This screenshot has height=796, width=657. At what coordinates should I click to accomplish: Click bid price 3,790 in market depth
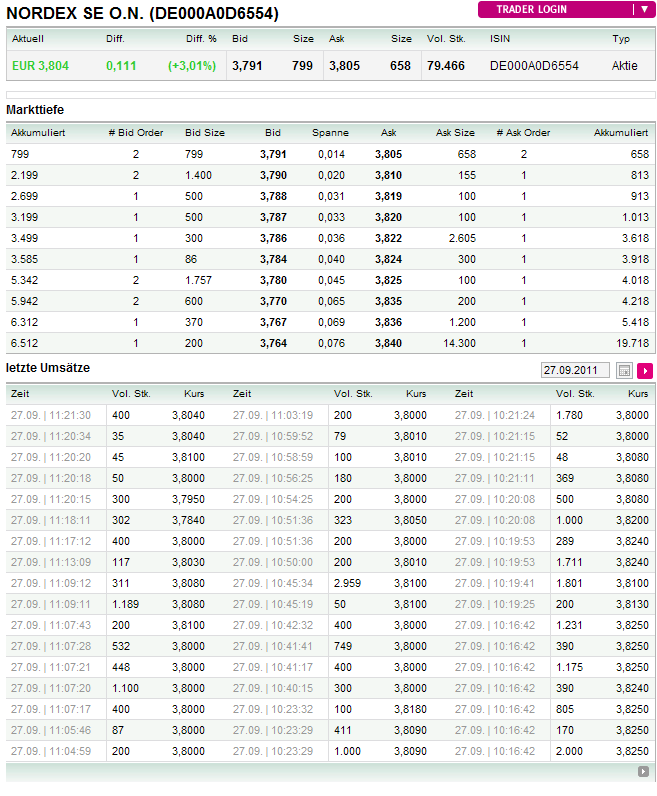point(273,175)
